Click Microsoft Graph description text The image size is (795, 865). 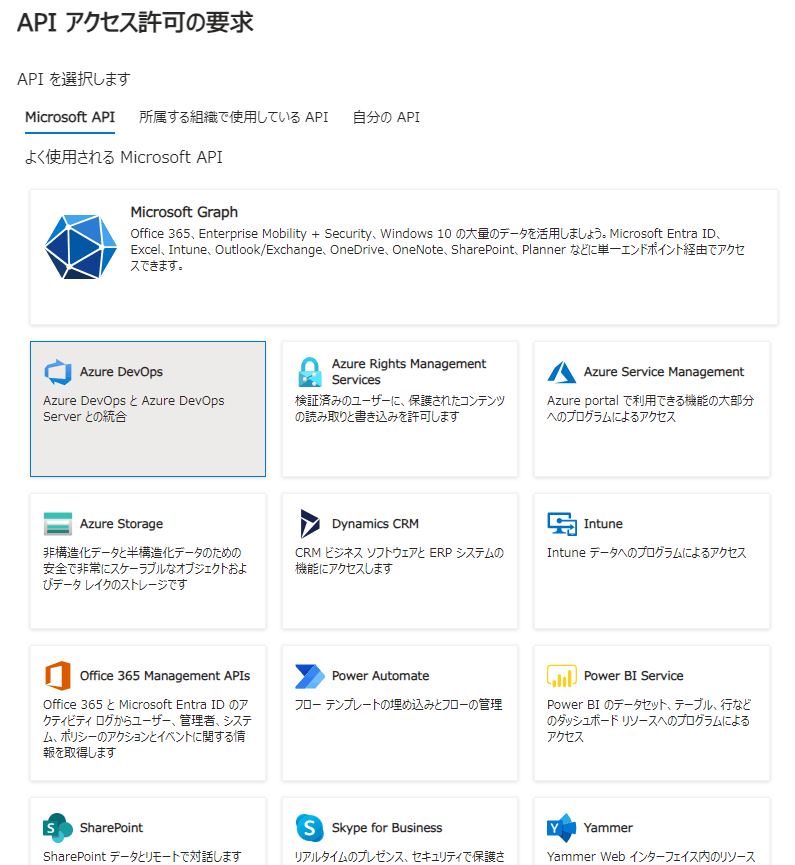coord(437,249)
